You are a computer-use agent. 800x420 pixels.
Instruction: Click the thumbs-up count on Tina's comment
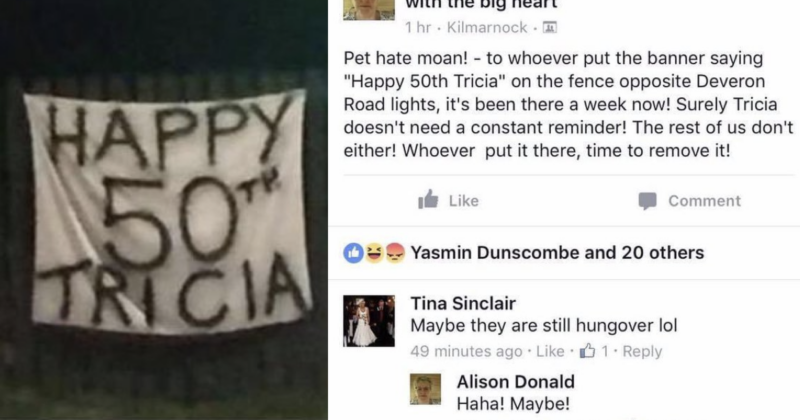(x=594, y=351)
